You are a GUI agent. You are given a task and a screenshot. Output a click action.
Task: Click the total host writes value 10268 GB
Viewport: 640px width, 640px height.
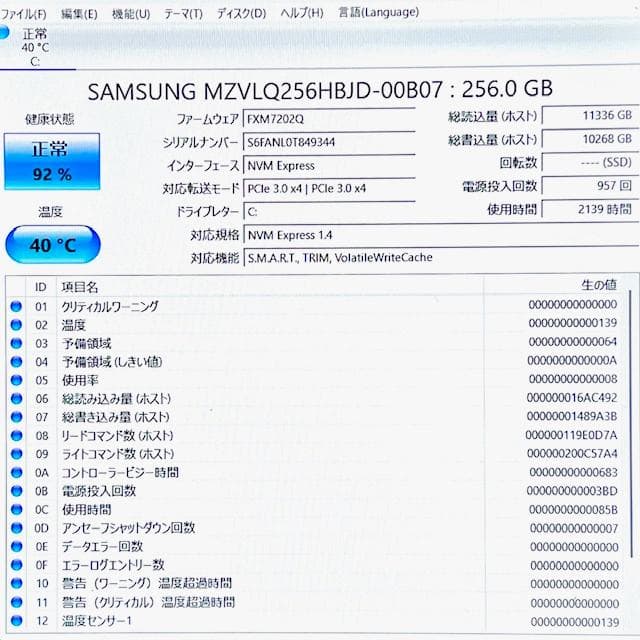click(590, 139)
